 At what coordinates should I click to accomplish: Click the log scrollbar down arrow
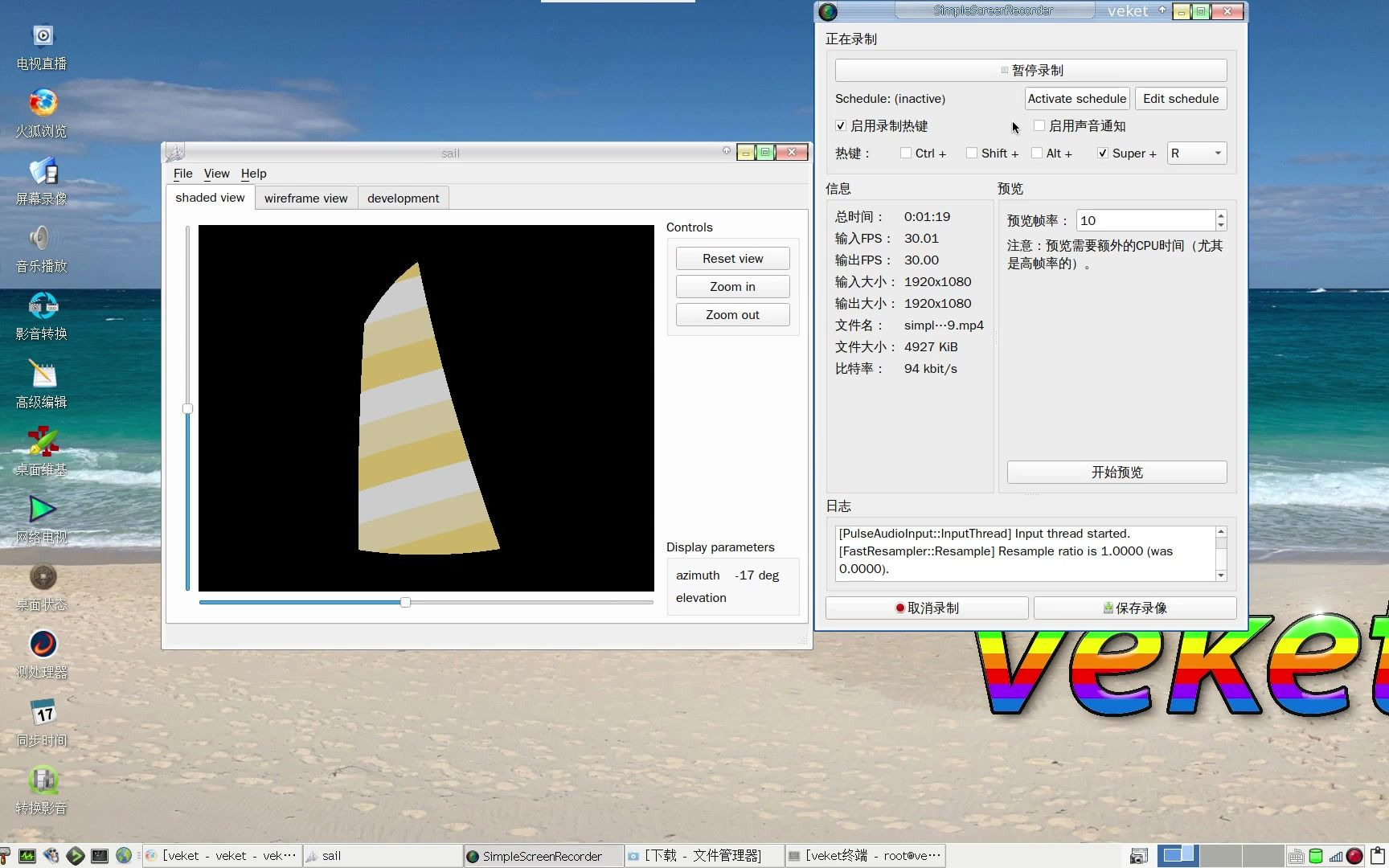[1221, 575]
